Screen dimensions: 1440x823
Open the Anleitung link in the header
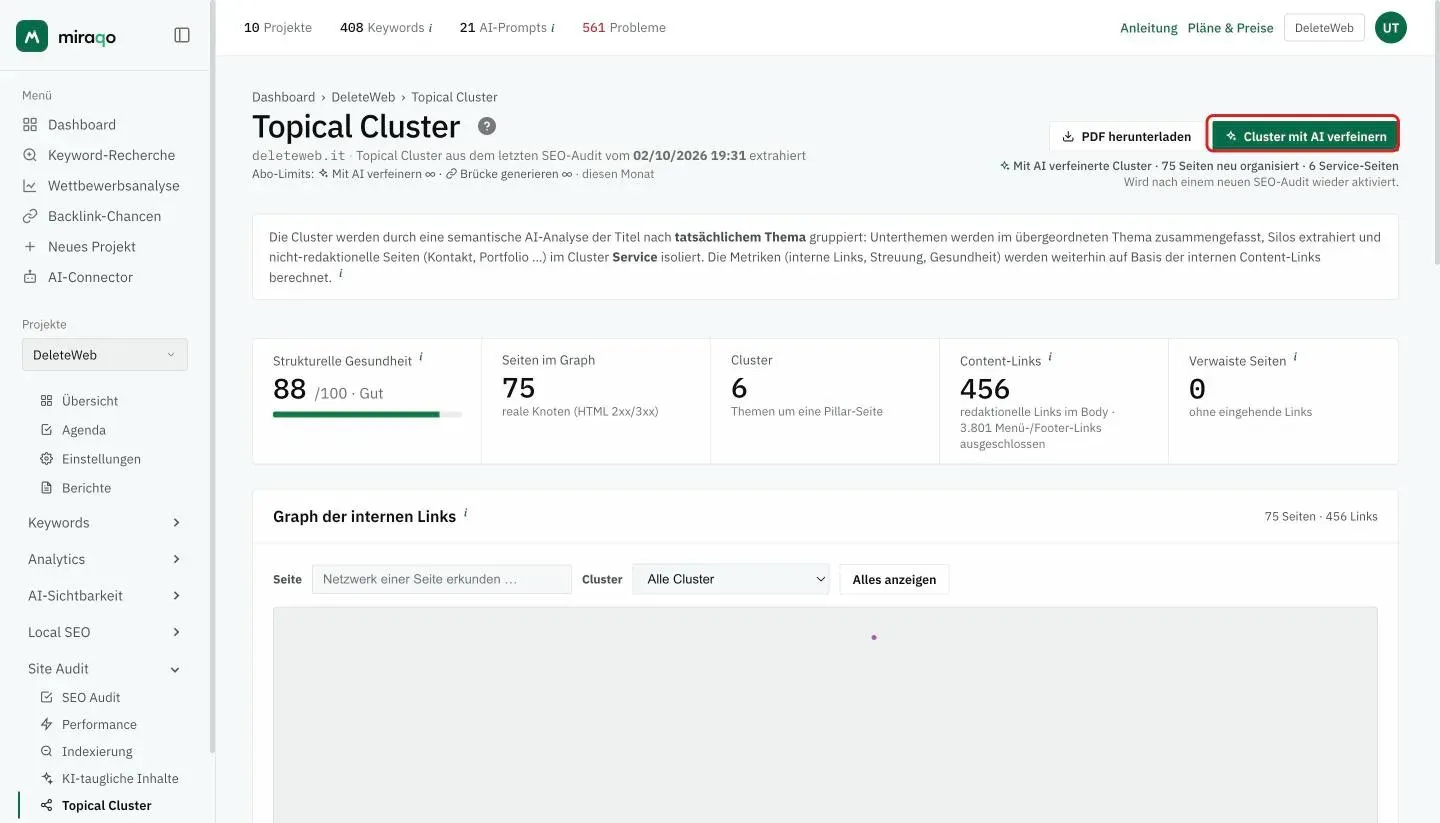1149,28
